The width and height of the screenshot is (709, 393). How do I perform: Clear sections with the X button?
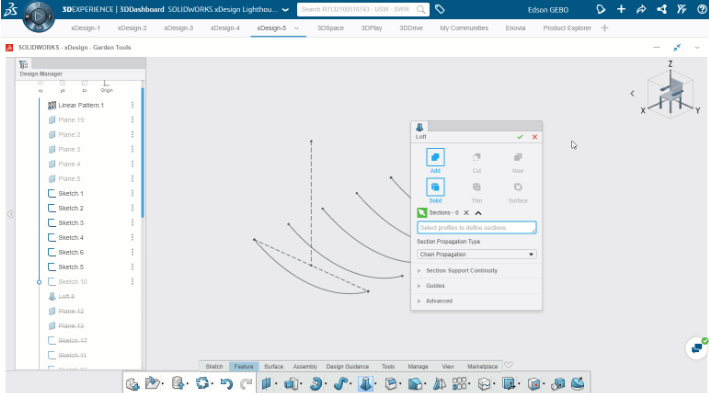pyautogui.click(x=466, y=213)
